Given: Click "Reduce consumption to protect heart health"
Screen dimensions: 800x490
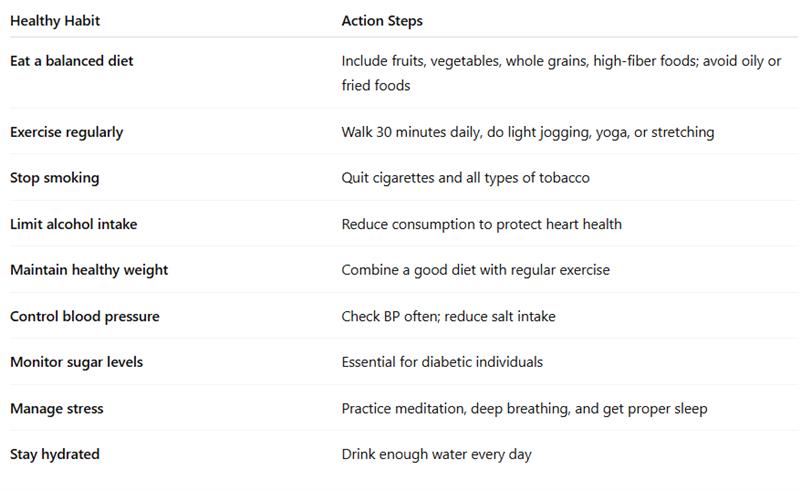Looking at the screenshot, I should 481,224.
